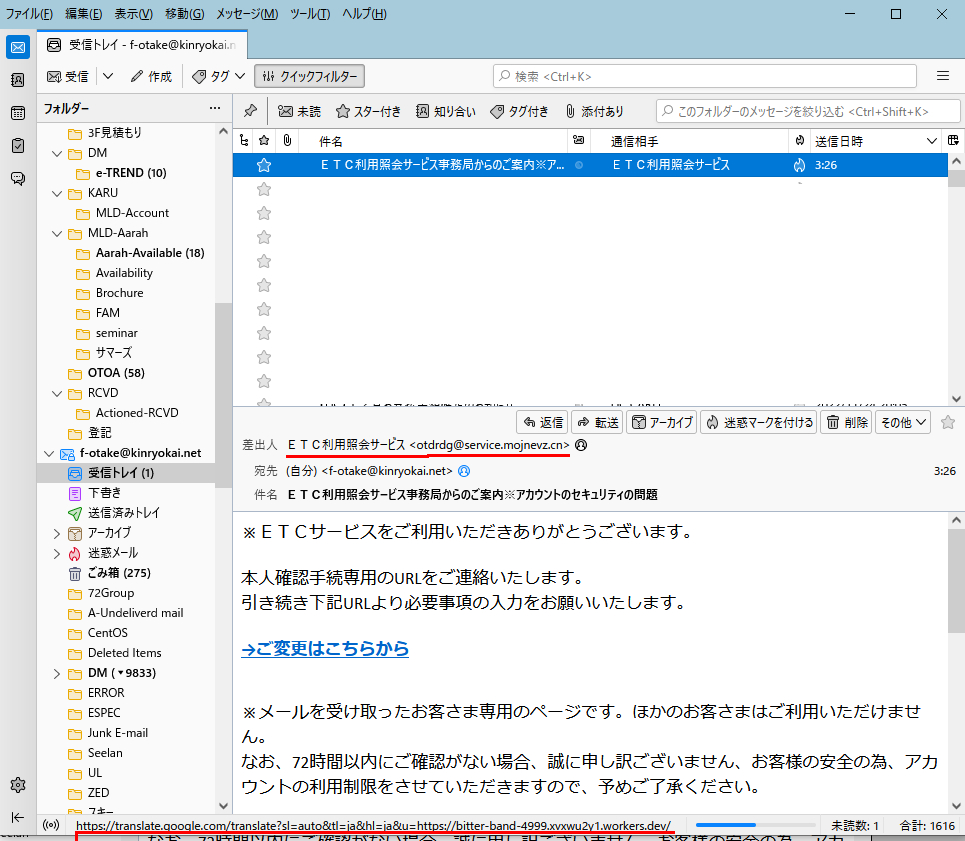Filter by starred messages (スター付き)
This screenshot has width=965, height=841.
click(368, 111)
